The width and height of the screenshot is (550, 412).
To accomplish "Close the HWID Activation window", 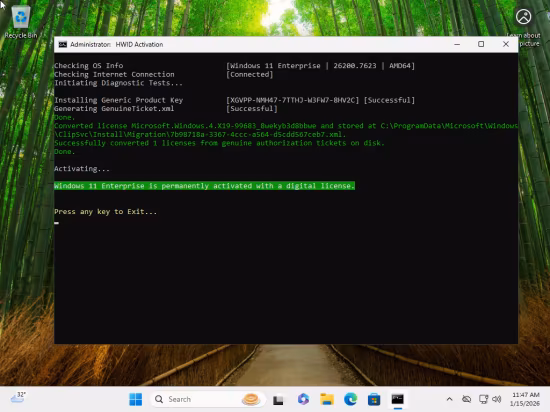I will (x=506, y=45).
